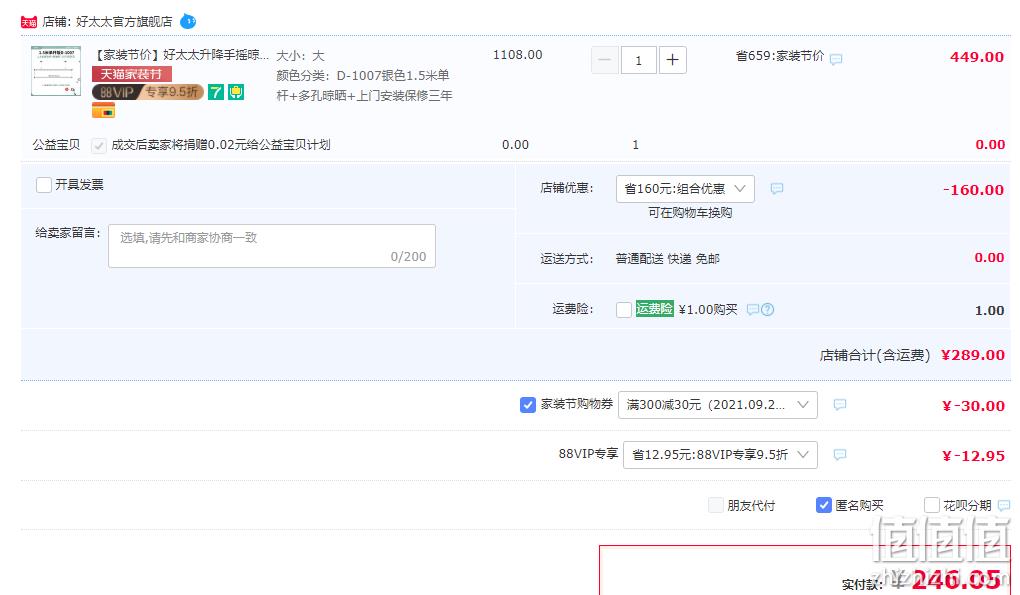1020x595 pixels.
Task: Click the 成交后卖家将捐赠0.02元 donation text
Action: 221,144
